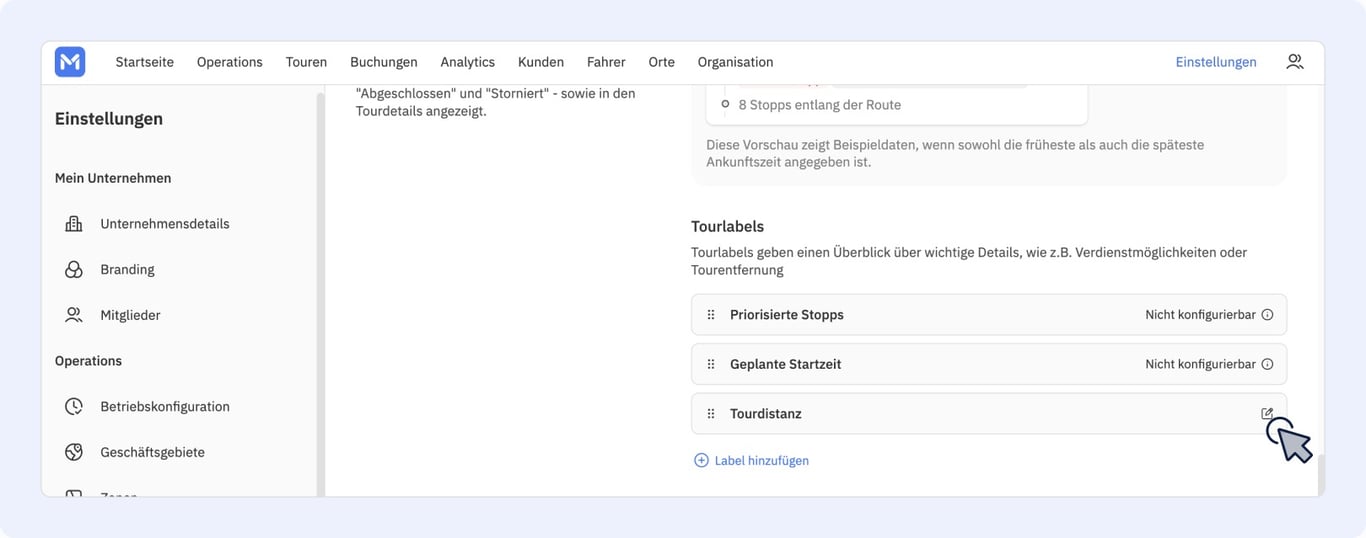Select Geschäftsgebiete in sidebar

tap(152, 452)
